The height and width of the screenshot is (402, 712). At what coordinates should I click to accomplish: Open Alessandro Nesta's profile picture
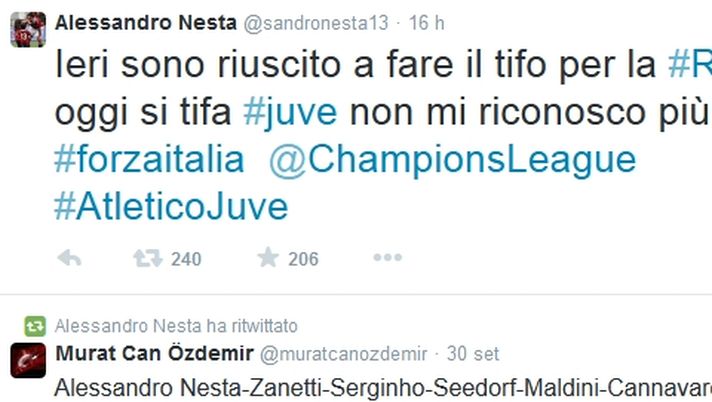(x=28, y=29)
